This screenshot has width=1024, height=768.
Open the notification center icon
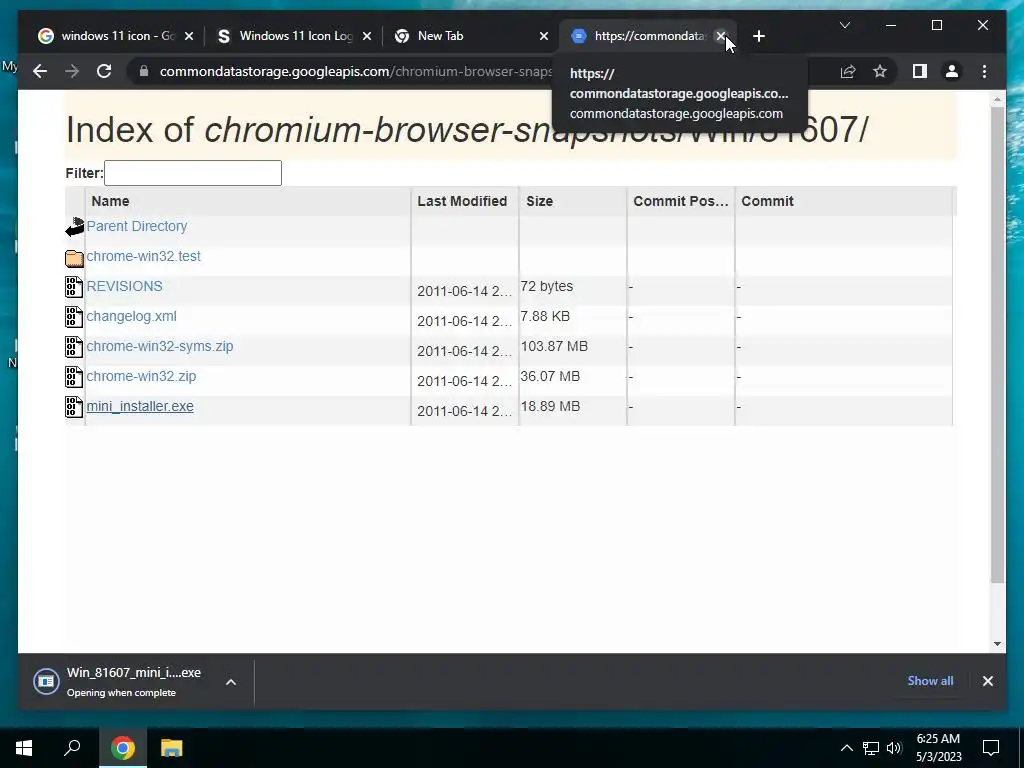(x=991, y=748)
